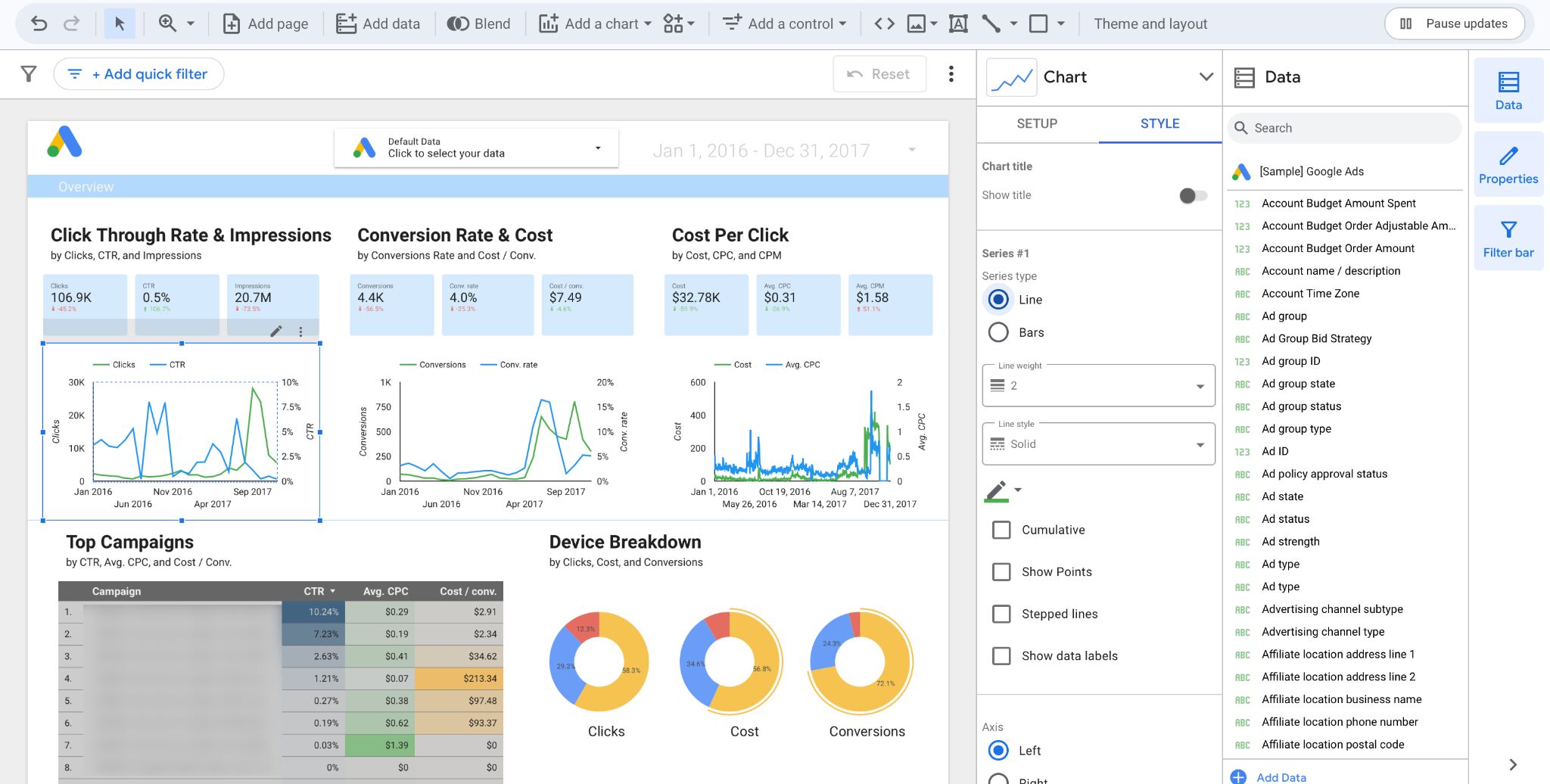
Task: Open the series line color picker
Action: pos(1001,490)
